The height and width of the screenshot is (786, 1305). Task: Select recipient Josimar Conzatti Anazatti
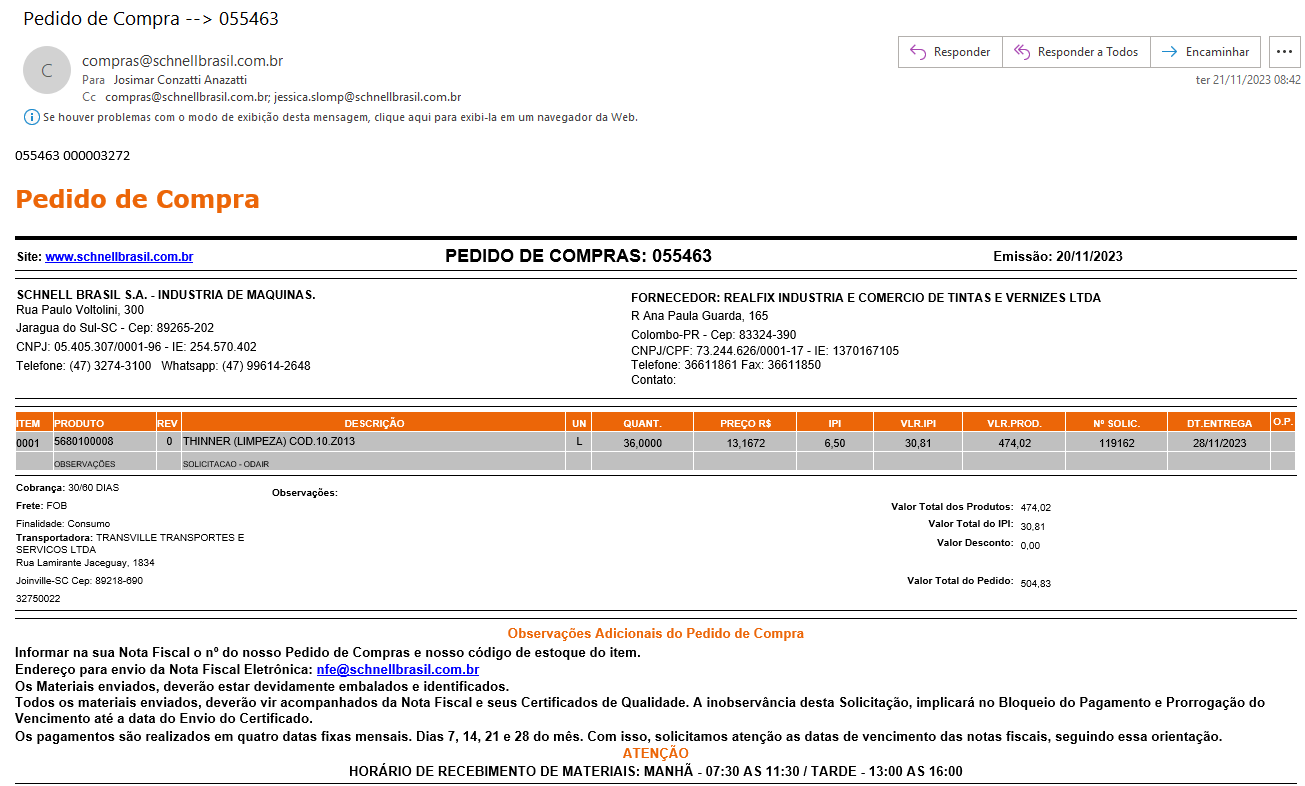(x=180, y=80)
